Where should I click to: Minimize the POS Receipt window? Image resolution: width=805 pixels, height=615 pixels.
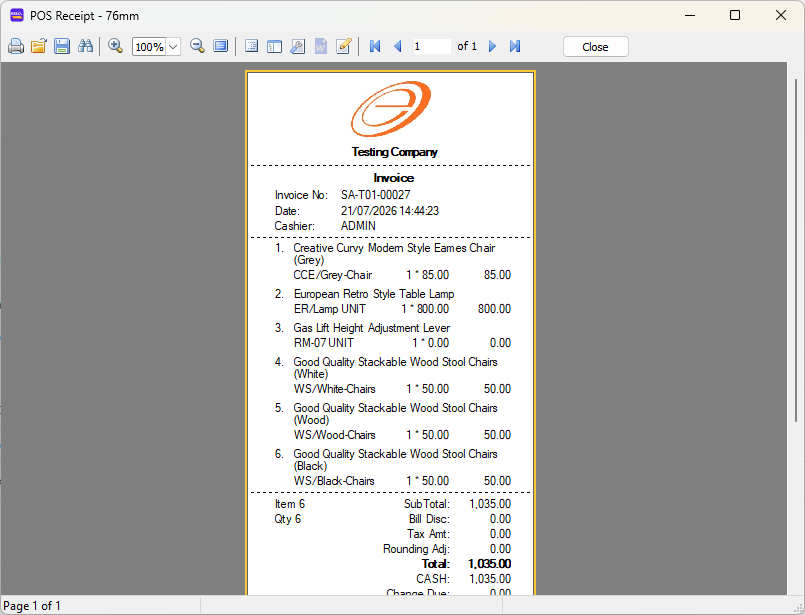tap(690, 15)
